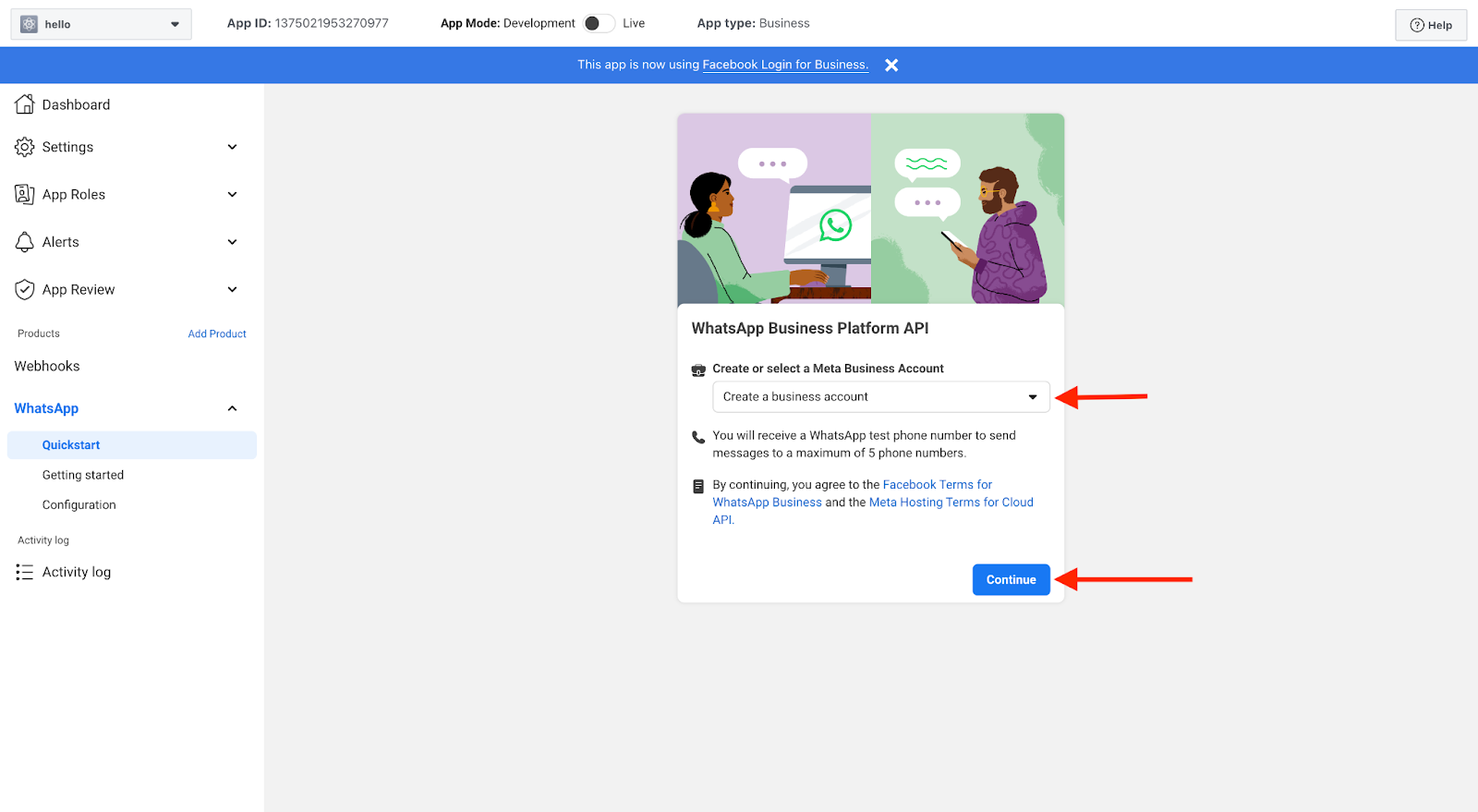
Task: Expand the App Review chevron
Action: point(233,289)
